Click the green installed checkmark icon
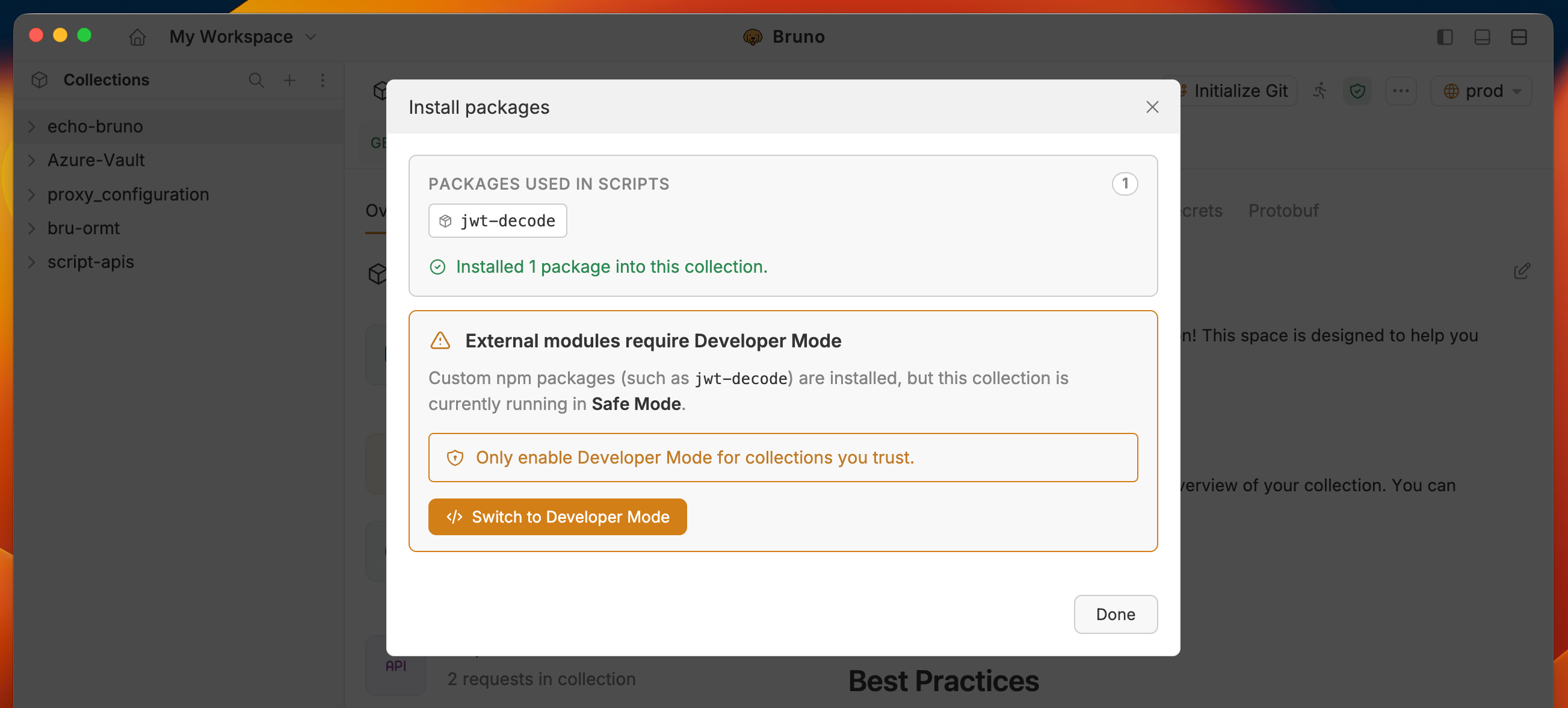The width and height of the screenshot is (1568, 708). (x=437, y=267)
